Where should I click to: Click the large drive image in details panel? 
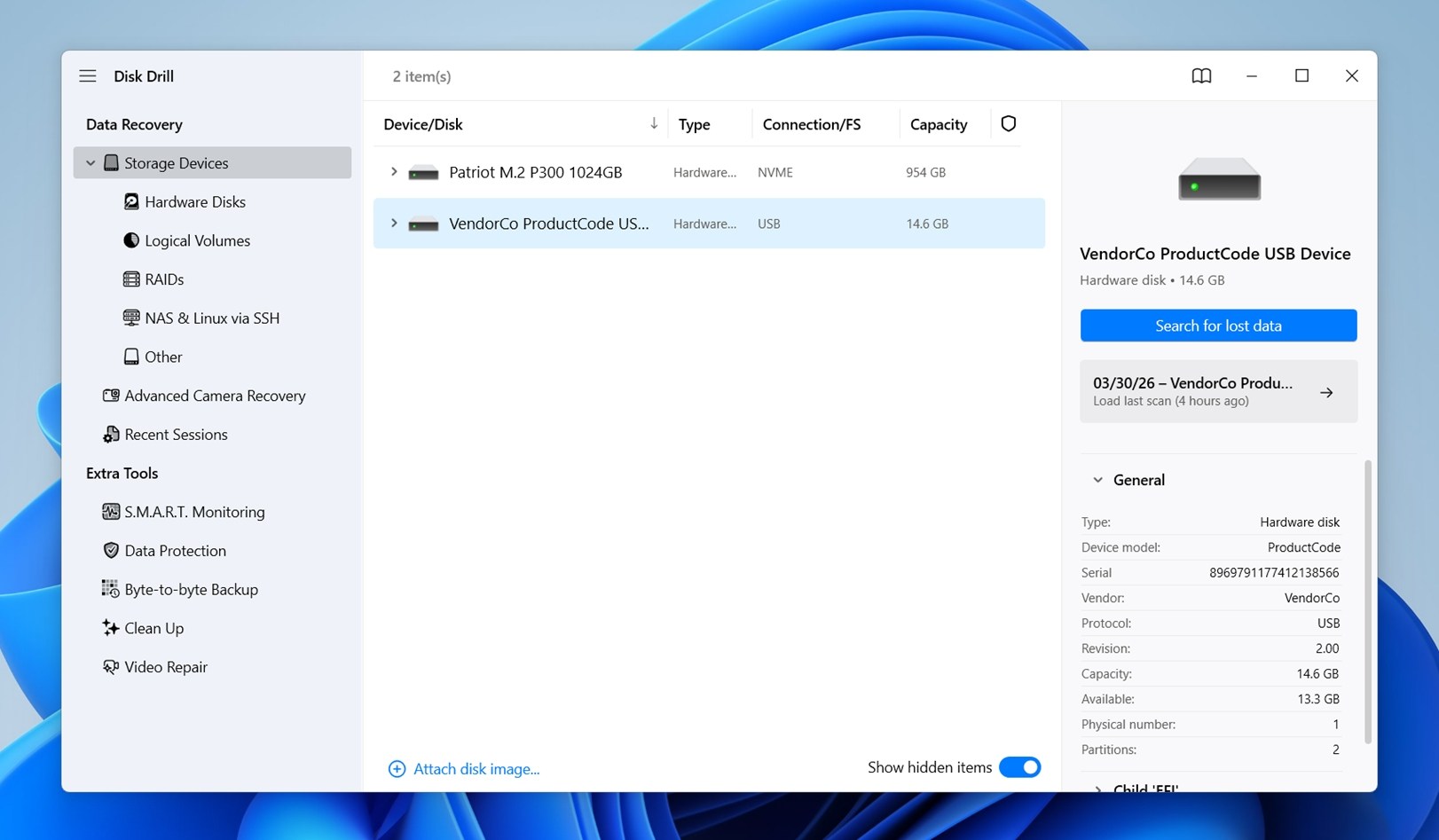[x=1219, y=179]
